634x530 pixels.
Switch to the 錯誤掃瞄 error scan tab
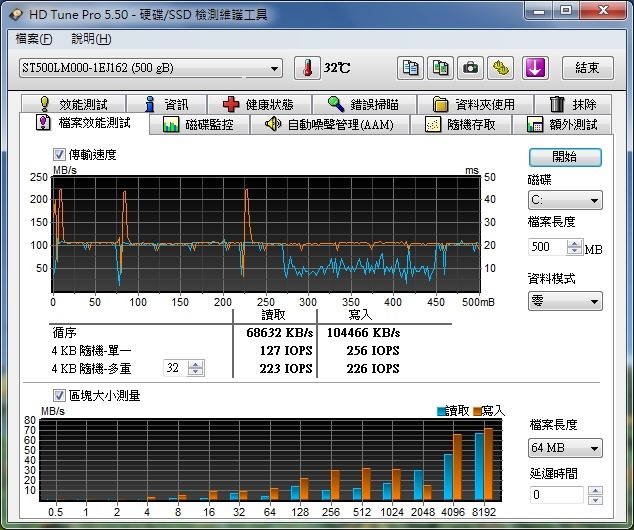pos(364,104)
